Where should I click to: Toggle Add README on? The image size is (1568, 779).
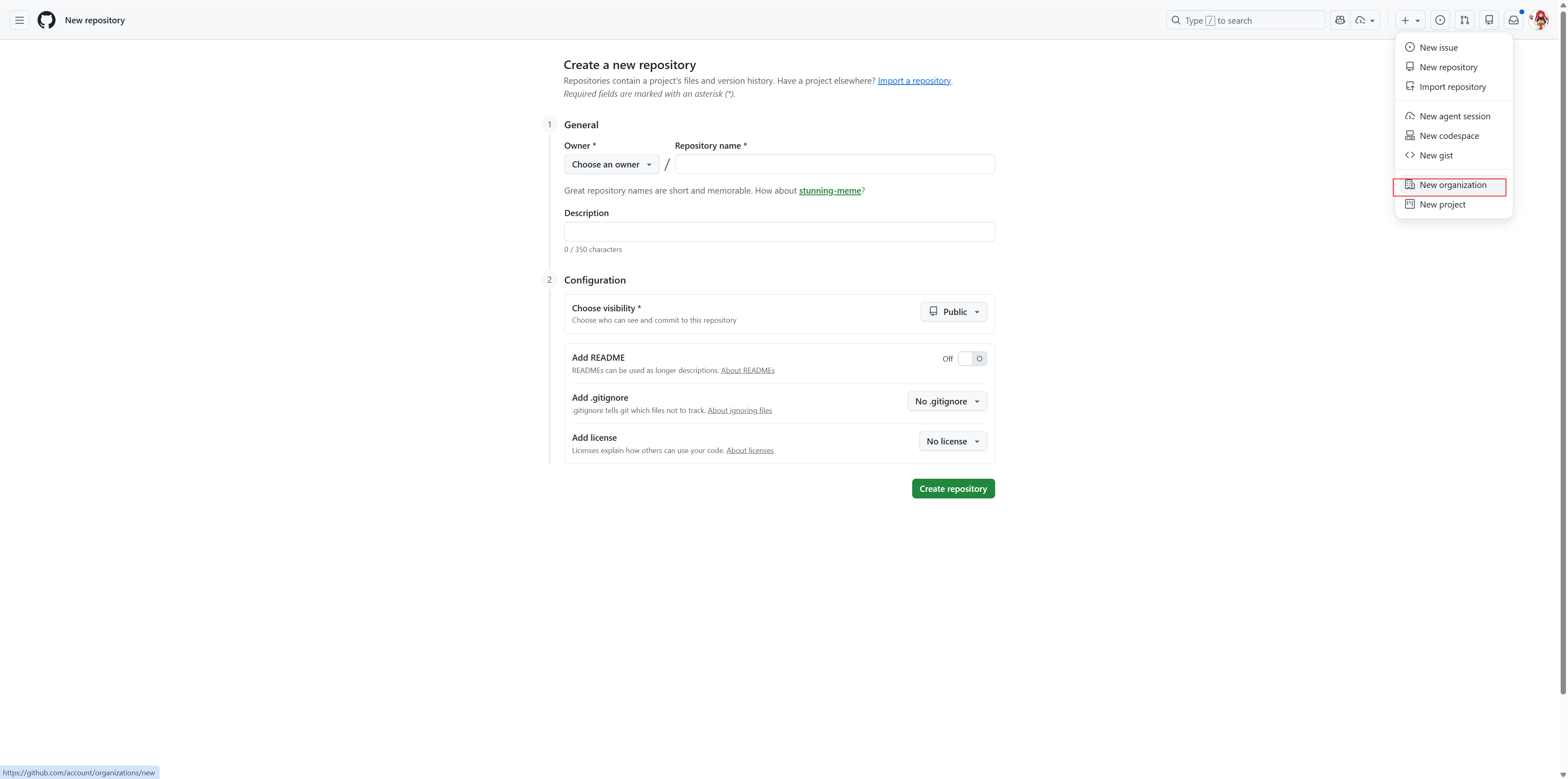click(972, 358)
